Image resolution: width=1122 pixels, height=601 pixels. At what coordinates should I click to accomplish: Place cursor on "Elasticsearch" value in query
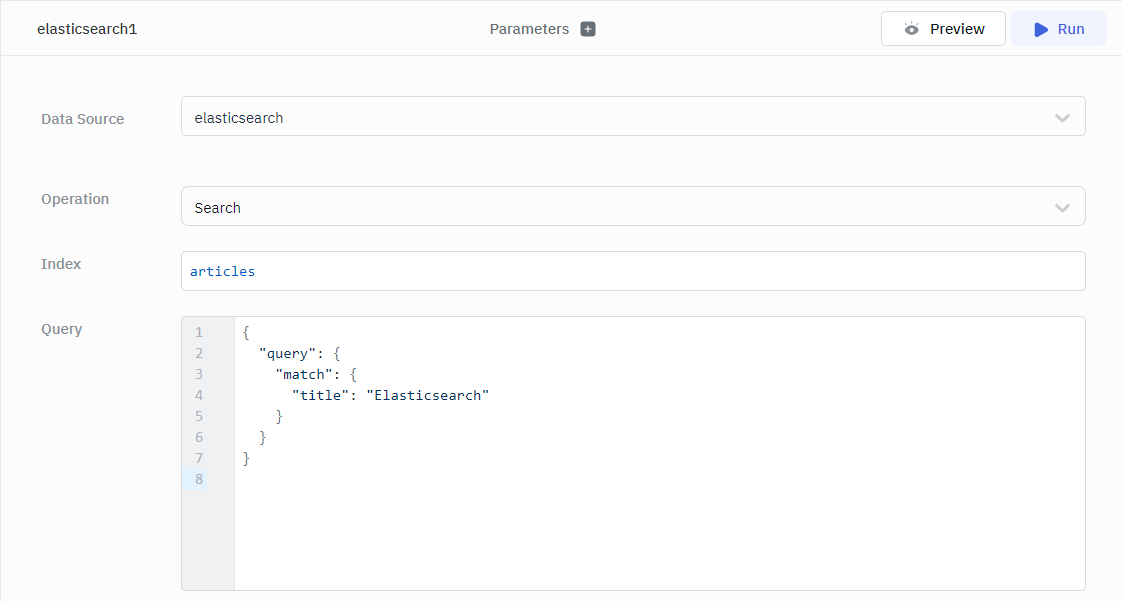pos(427,395)
